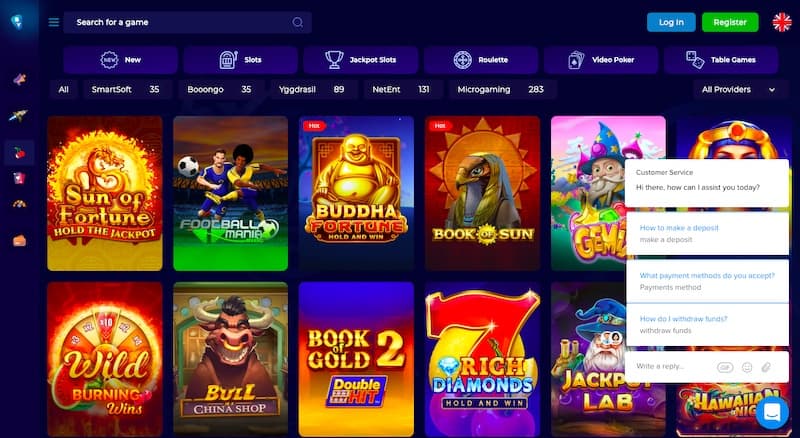This screenshot has height=438, width=800.
Task: Open the UK flag language selector
Action: tap(781, 22)
